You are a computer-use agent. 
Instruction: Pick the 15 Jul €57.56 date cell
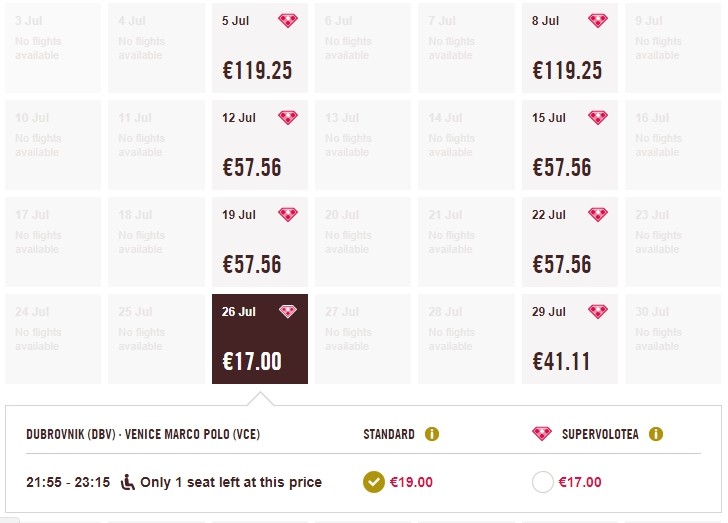pyautogui.click(x=570, y=145)
